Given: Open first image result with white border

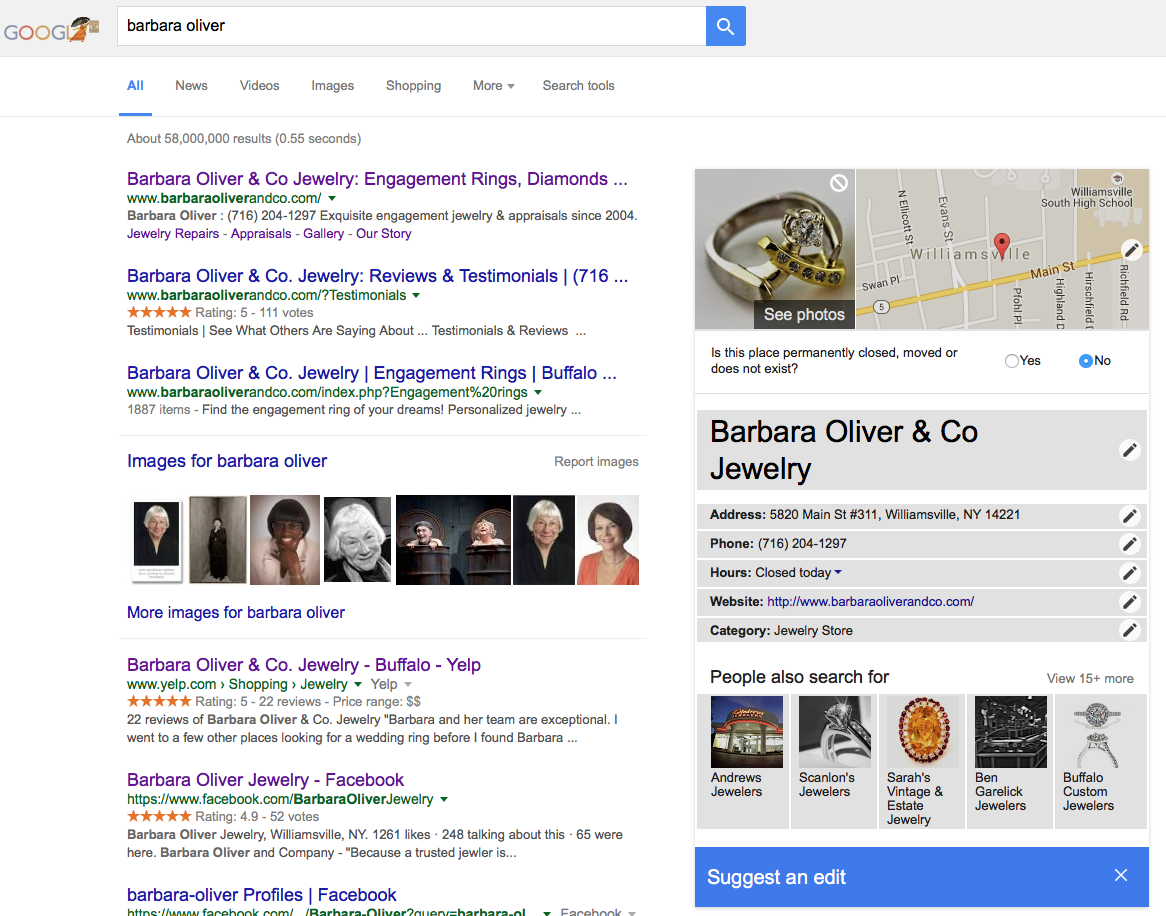Looking at the screenshot, I should coord(156,541).
